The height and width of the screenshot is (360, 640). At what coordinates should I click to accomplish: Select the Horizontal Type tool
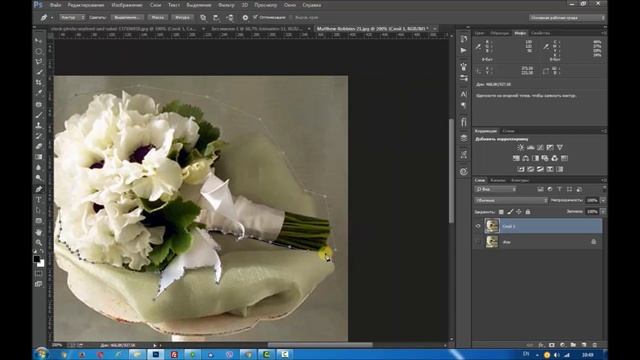39,200
